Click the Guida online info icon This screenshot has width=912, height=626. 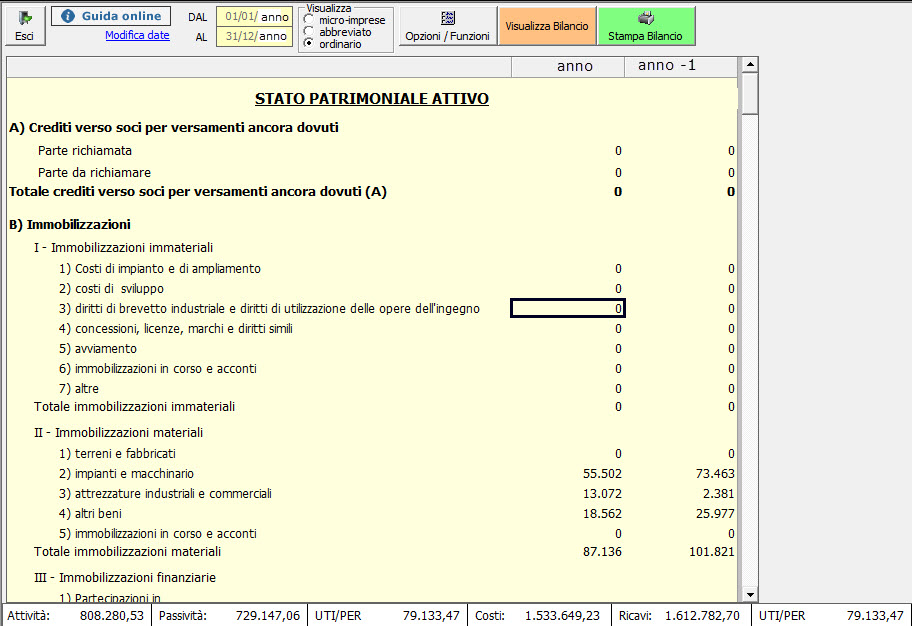click(x=68, y=17)
